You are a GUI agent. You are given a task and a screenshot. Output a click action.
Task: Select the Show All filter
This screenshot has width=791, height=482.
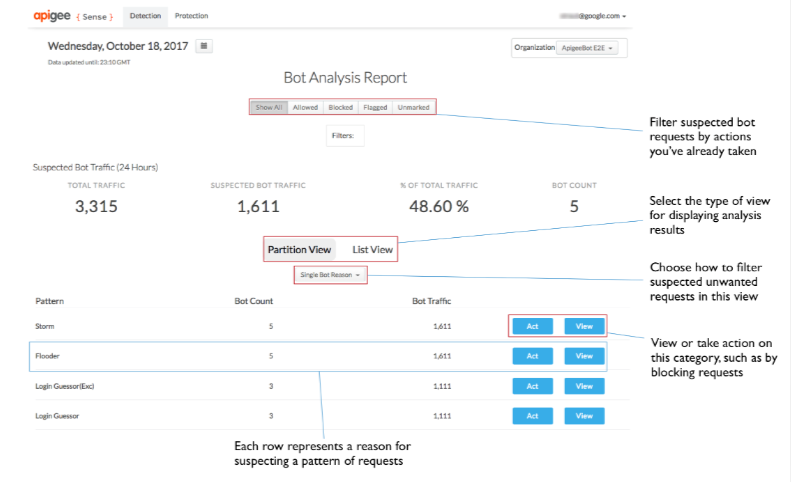point(269,107)
